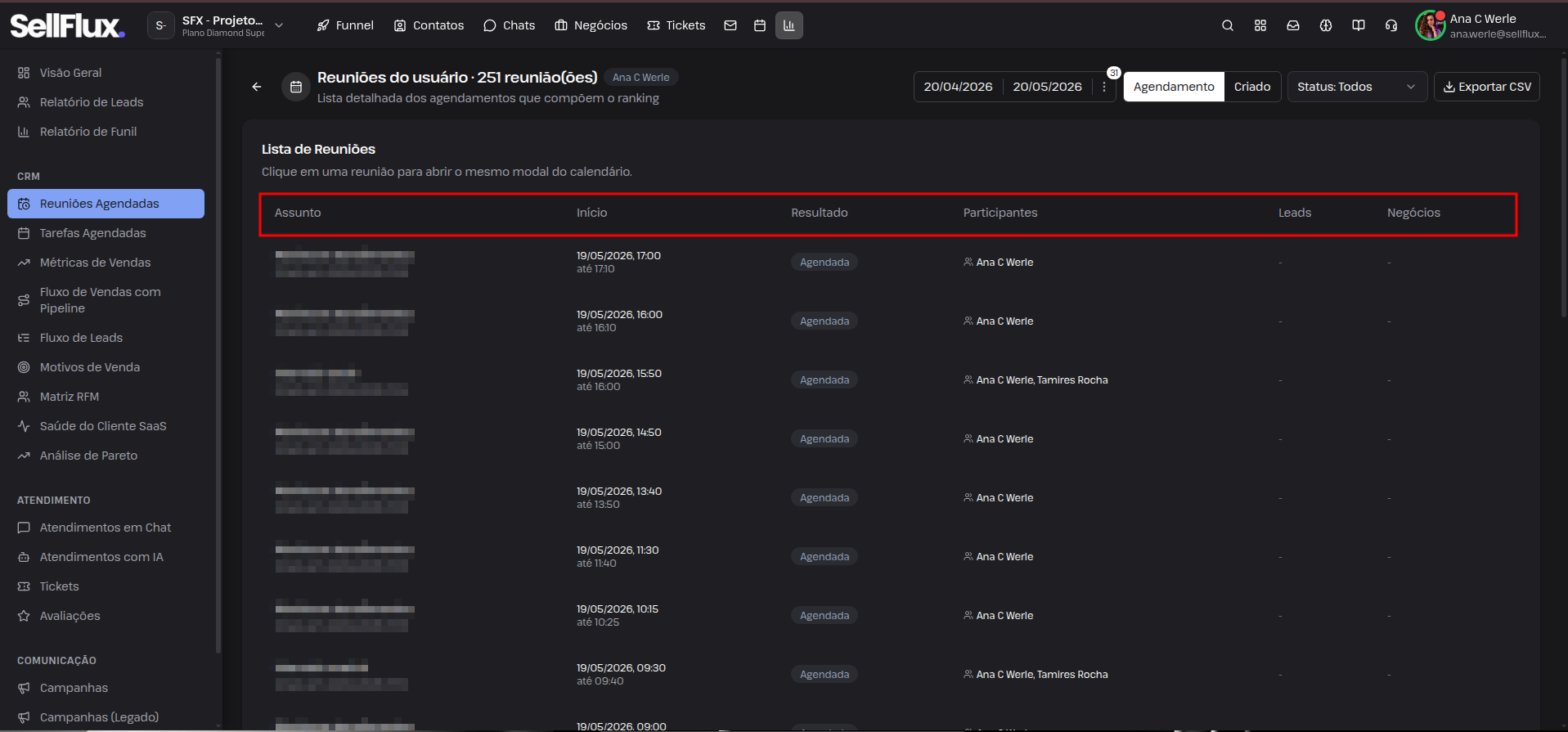Open the meeting at 19/05/2026, 16:00

[890, 321]
